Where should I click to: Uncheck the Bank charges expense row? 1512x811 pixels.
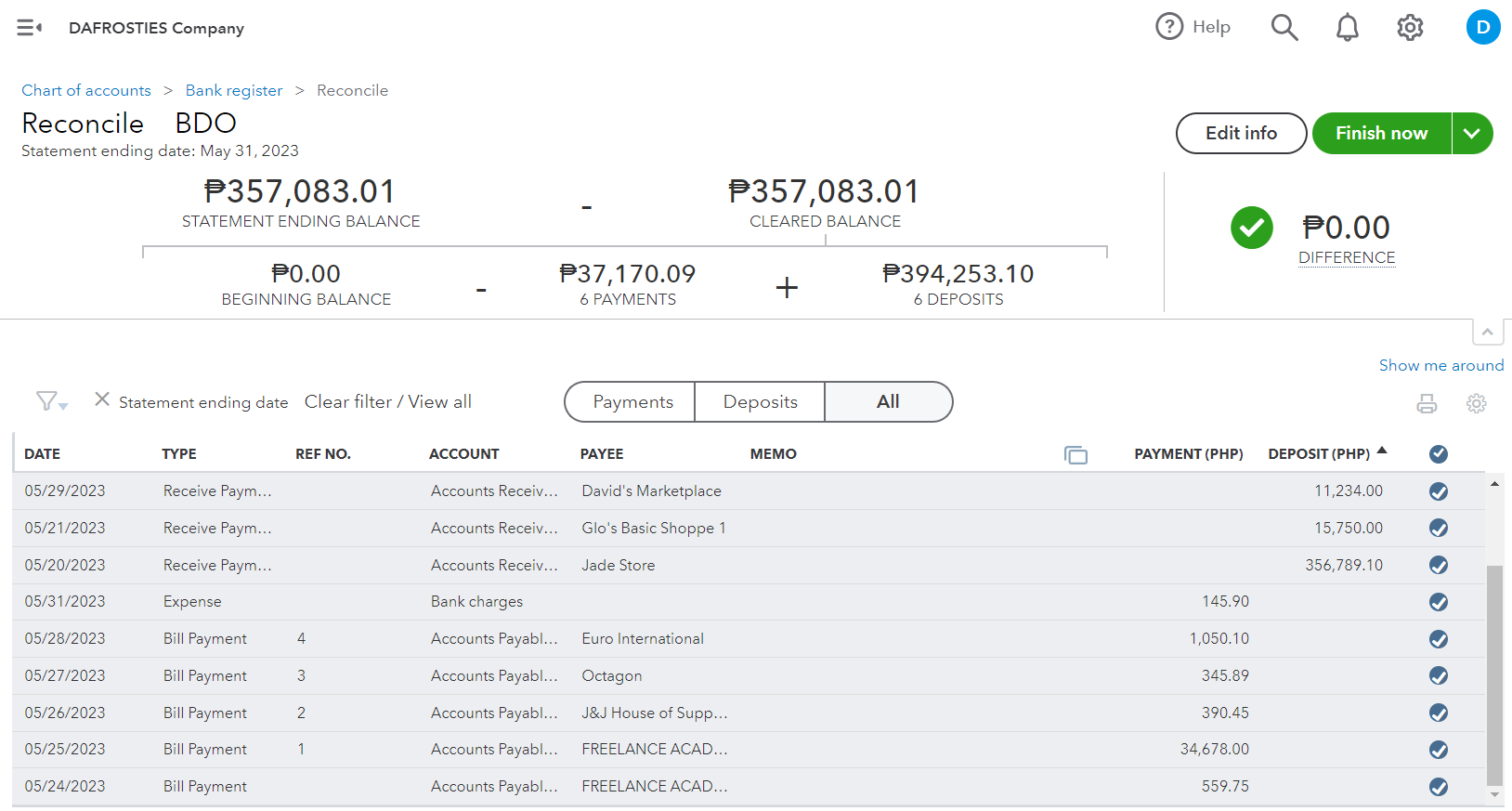pos(1439,602)
